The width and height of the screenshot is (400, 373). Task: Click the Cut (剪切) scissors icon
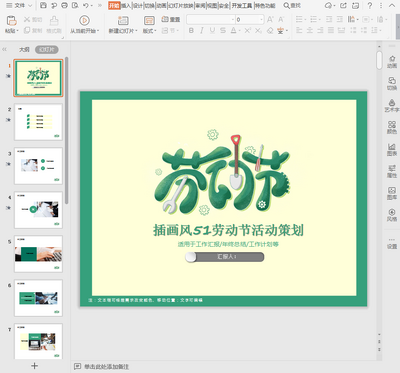pyautogui.click(x=27, y=20)
